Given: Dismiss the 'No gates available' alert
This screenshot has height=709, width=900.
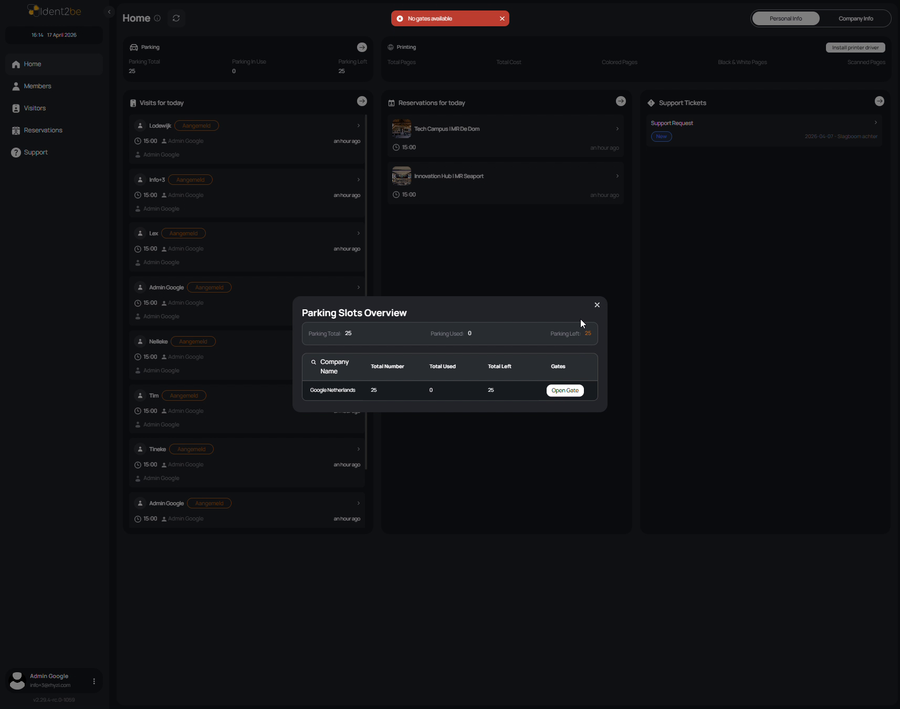Looking at the screenshot, I should point(502,18).
